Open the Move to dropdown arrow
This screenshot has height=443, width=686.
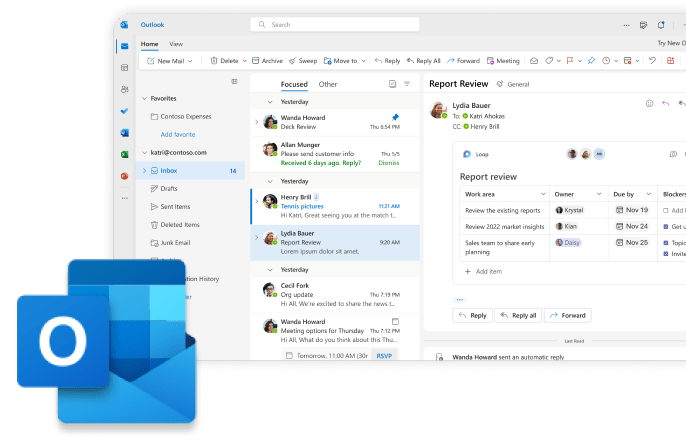click(x=364, y=61)
